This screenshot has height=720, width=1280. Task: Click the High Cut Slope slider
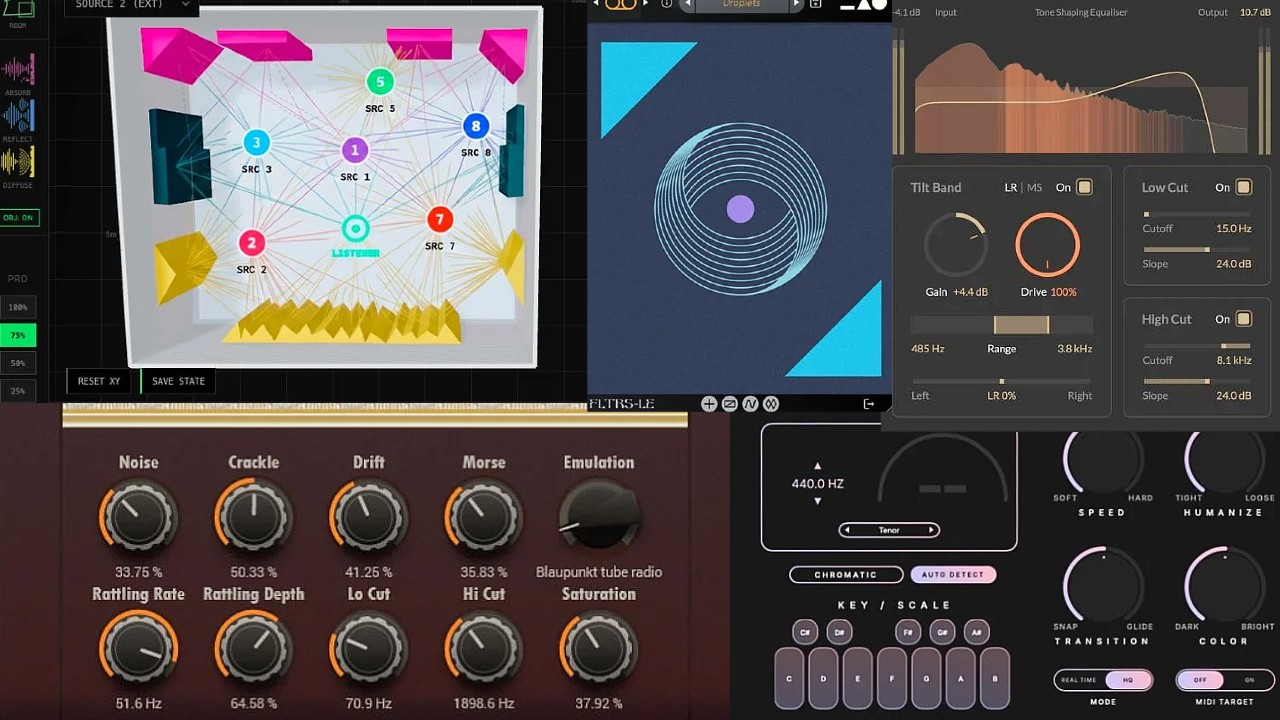point(1197,381)
